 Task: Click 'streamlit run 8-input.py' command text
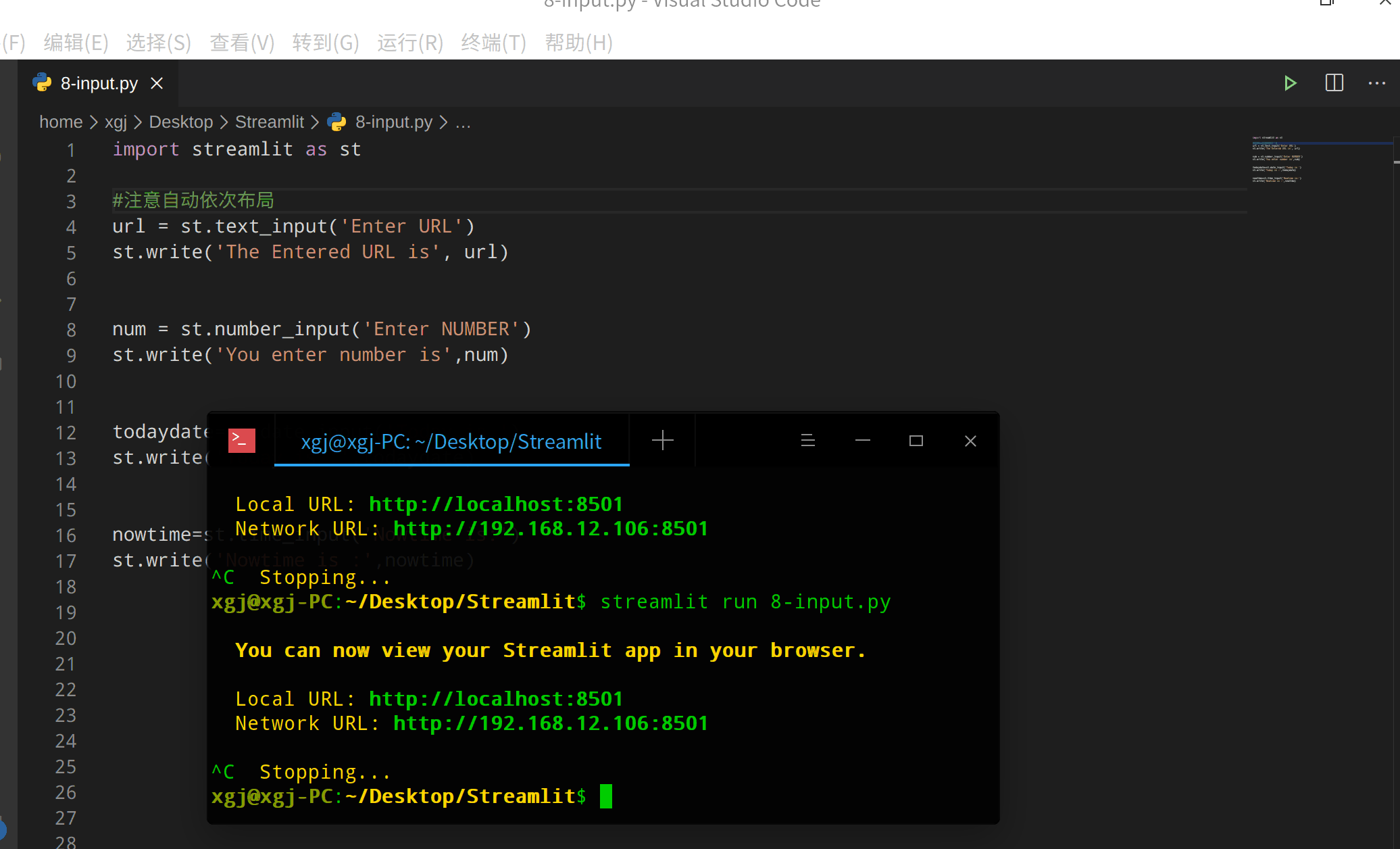745,602
